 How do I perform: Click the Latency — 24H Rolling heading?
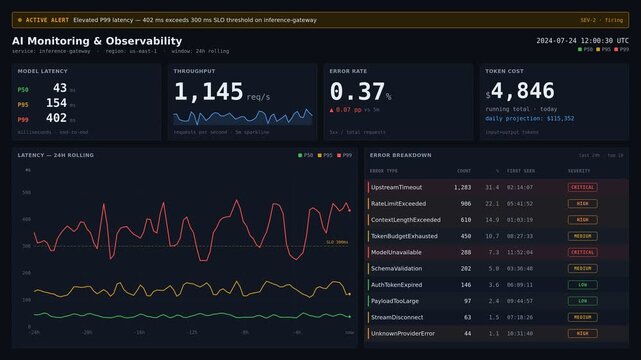56,155
